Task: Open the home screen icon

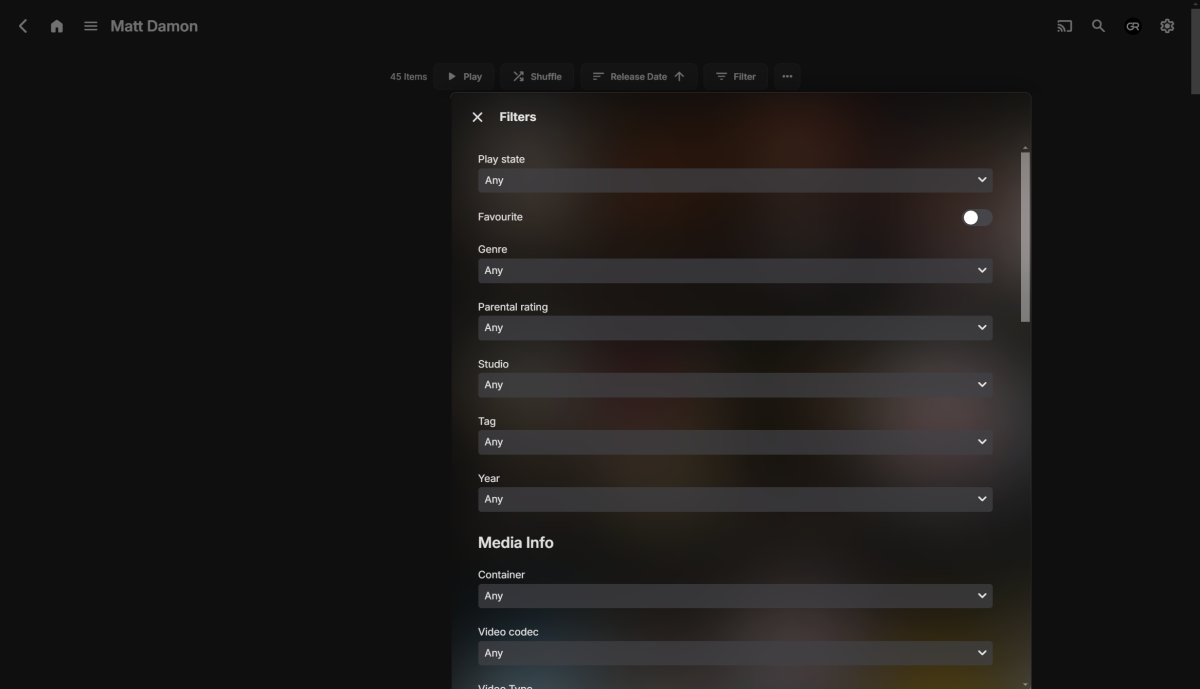Action: (56, 26)
